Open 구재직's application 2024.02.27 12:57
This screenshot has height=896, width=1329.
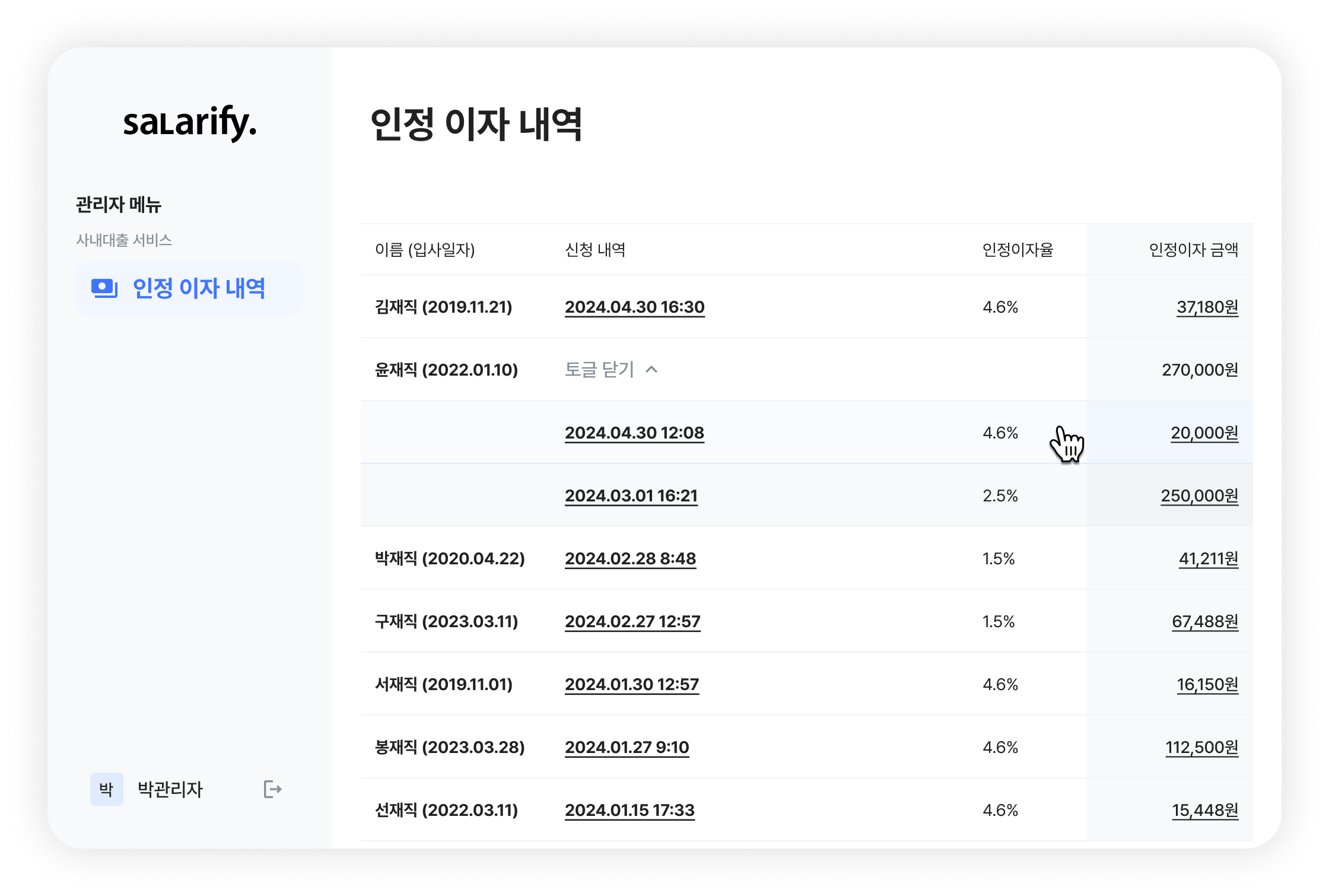click(x=632, y=621)
